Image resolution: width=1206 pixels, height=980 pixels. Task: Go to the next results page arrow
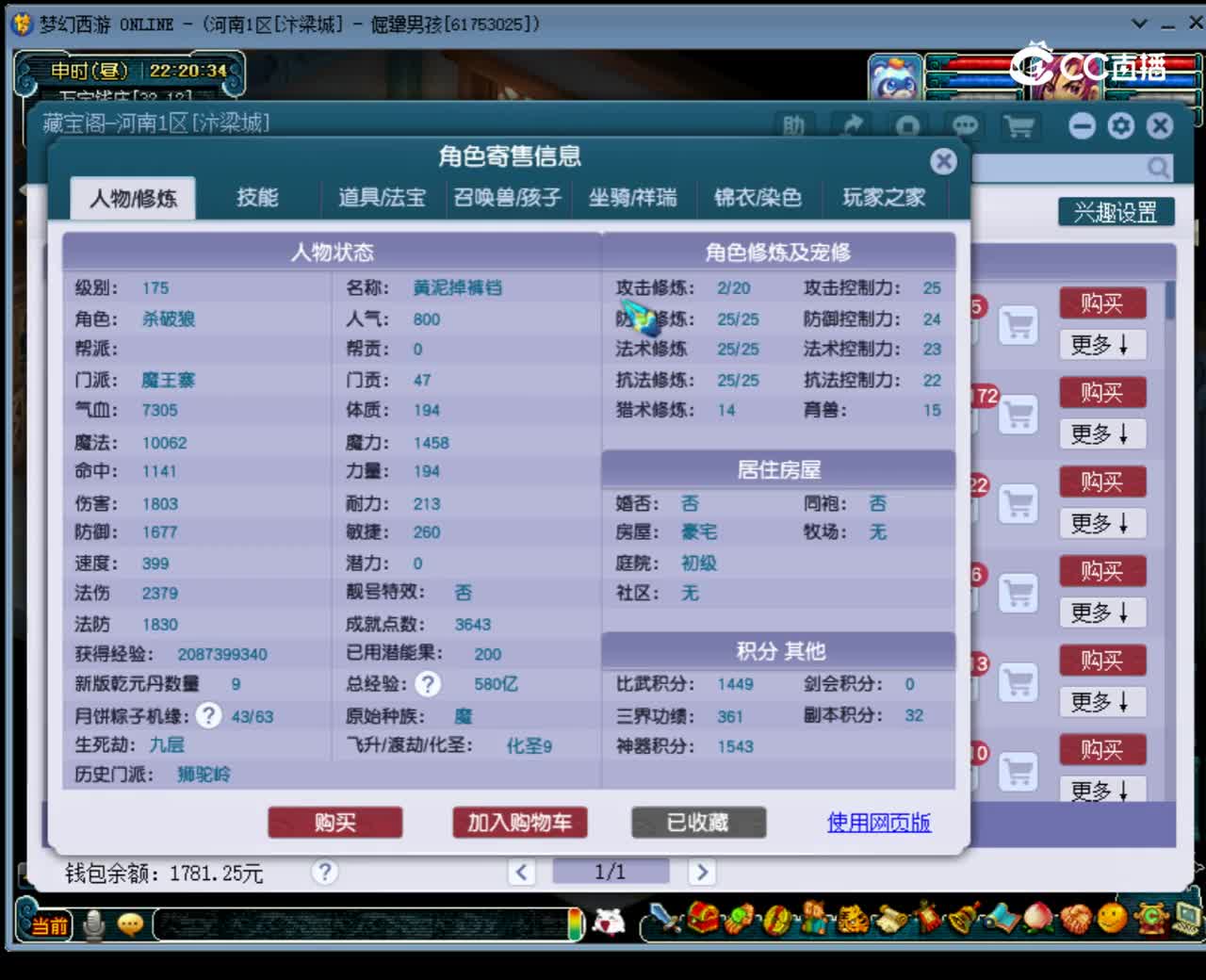tap(701, 872)
